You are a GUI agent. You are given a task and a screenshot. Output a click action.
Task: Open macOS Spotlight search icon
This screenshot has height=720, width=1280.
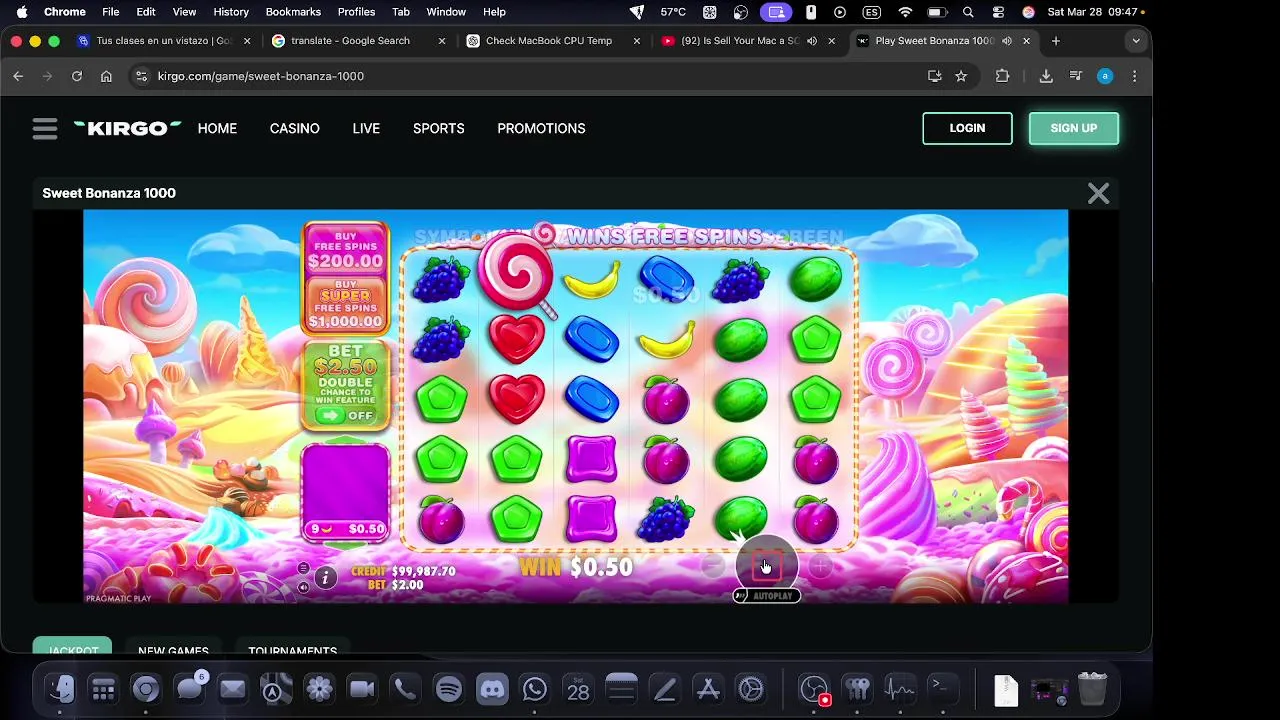[x=968, y=12]
